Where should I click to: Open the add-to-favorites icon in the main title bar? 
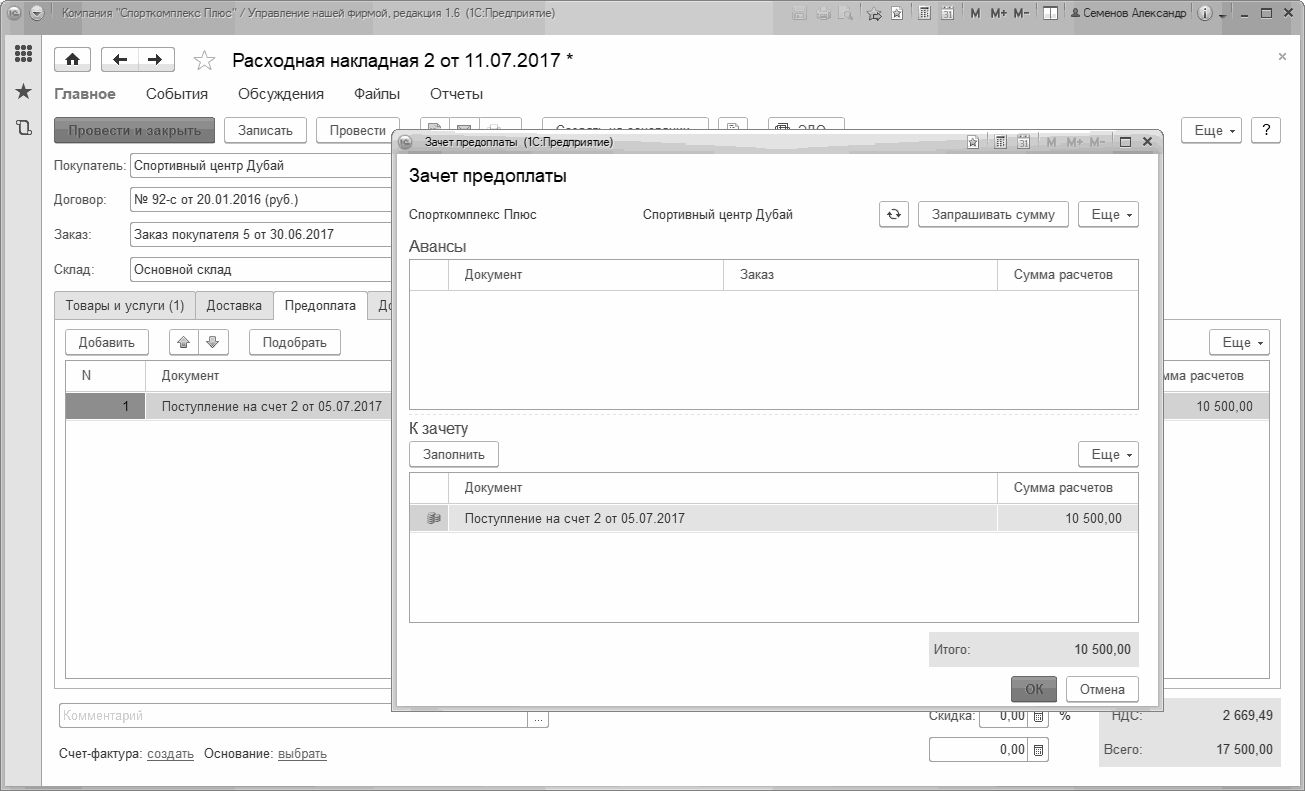(874, 14)
